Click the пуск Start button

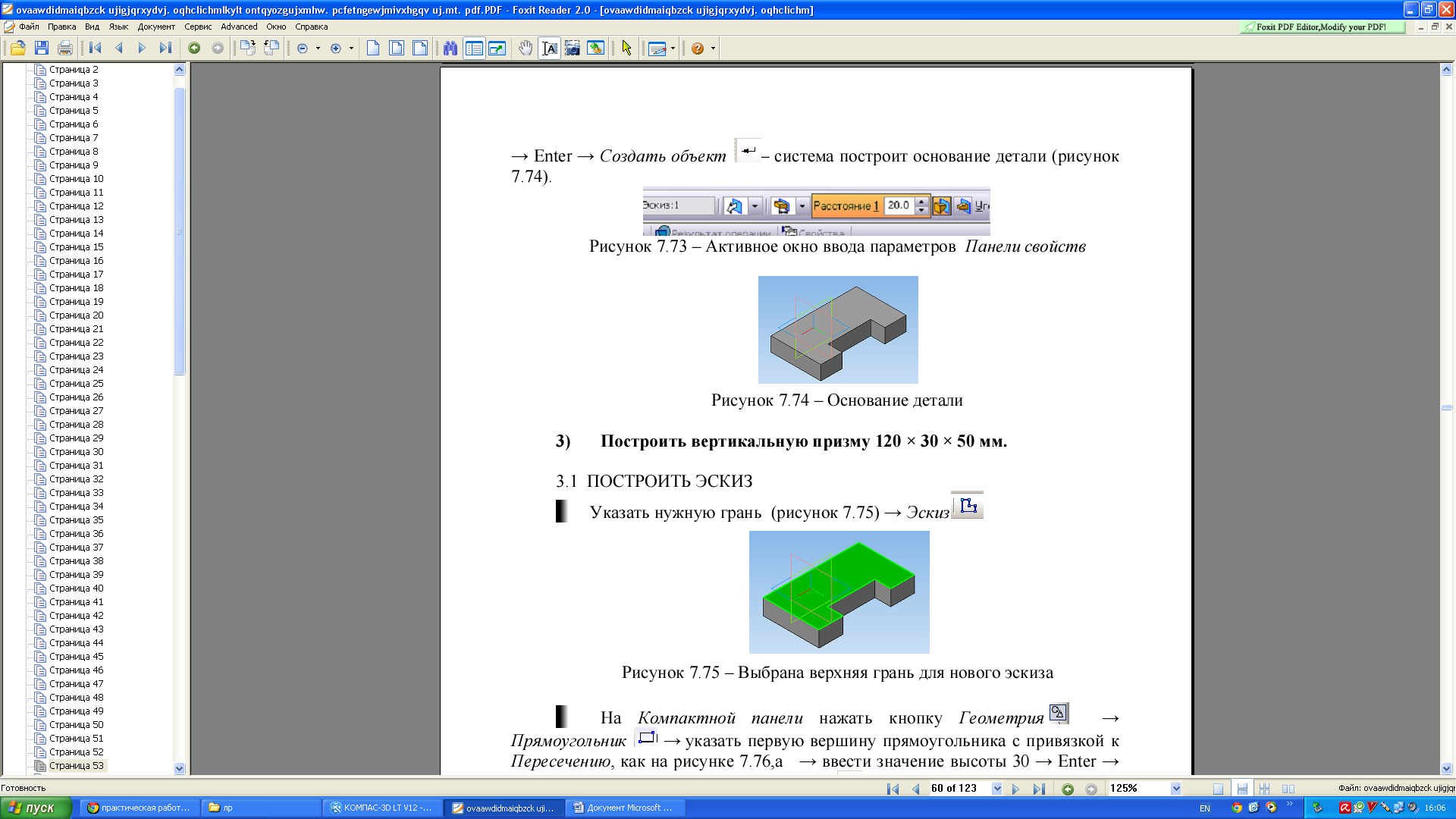tap(36, 808)
